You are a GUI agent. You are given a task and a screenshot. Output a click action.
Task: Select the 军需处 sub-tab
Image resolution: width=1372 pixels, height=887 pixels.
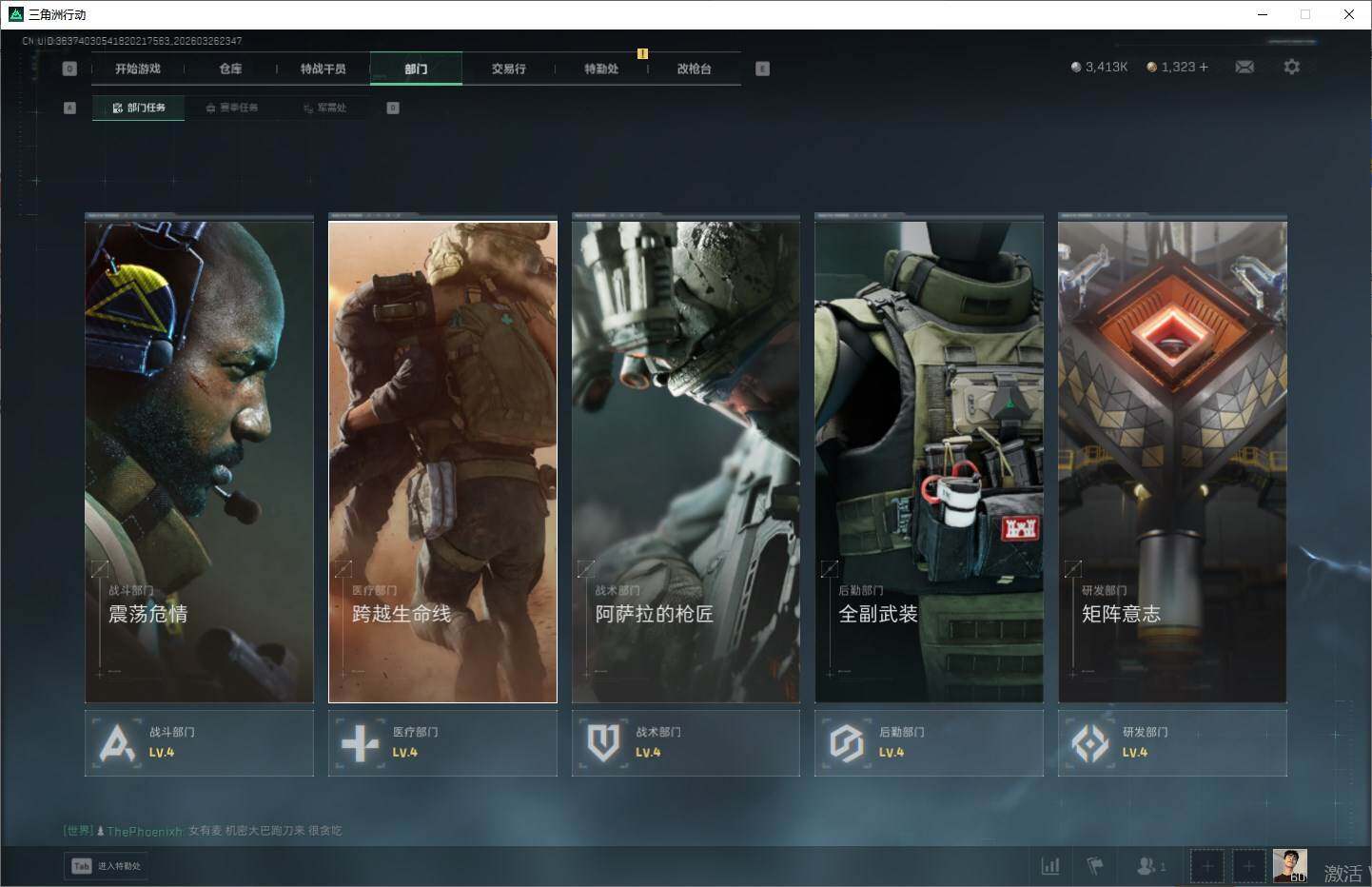click(325, 108)
